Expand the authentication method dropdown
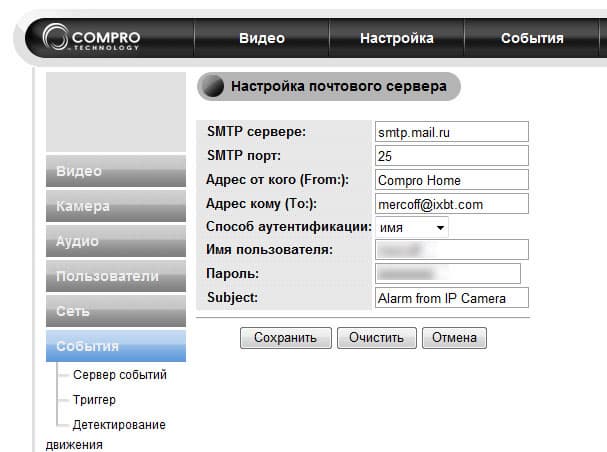The image size is (607, 452). (x=412, y=228)
